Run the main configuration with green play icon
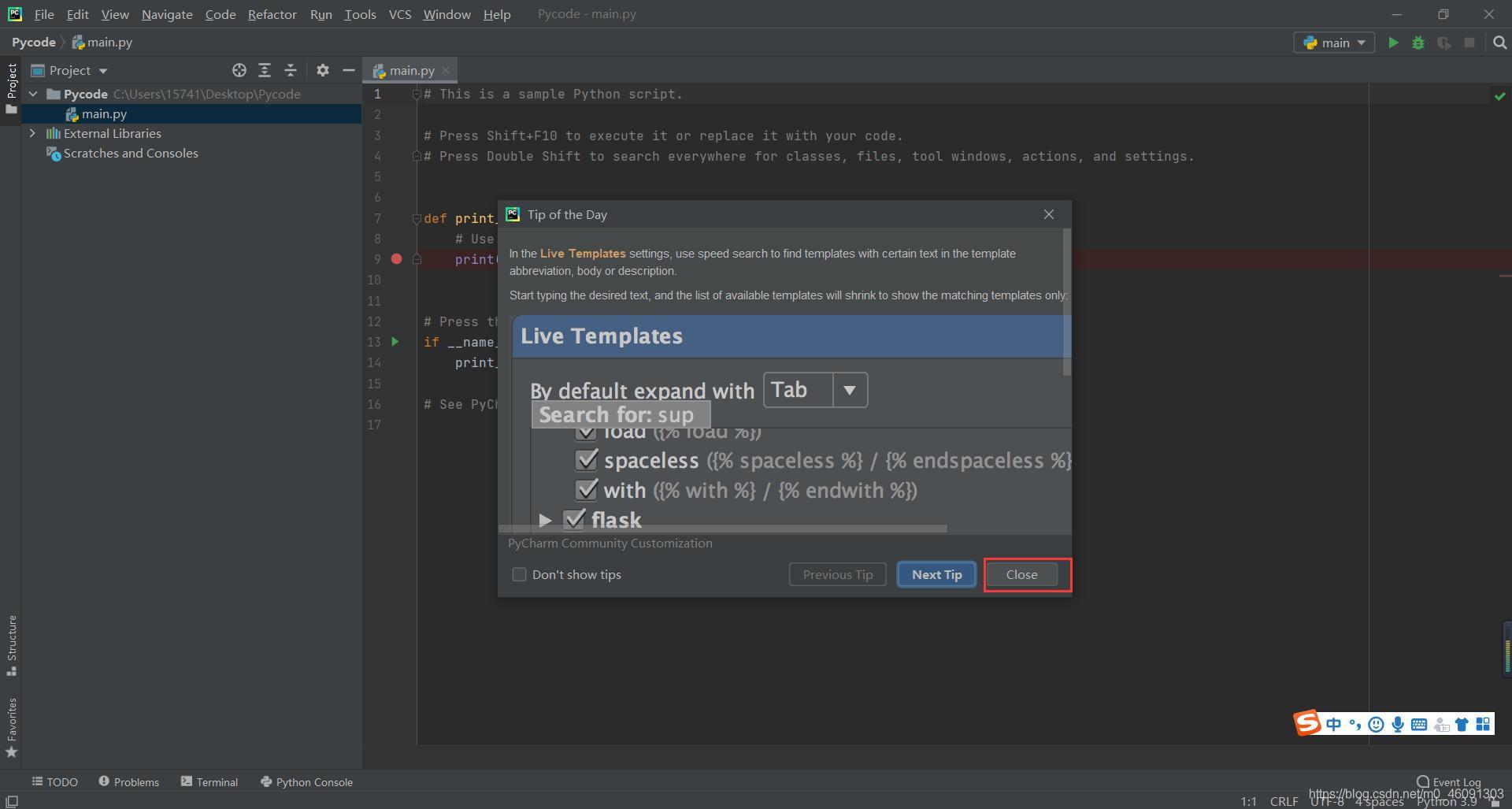The height and width of the screenshot is (809, 1512). coord(1393,43)
